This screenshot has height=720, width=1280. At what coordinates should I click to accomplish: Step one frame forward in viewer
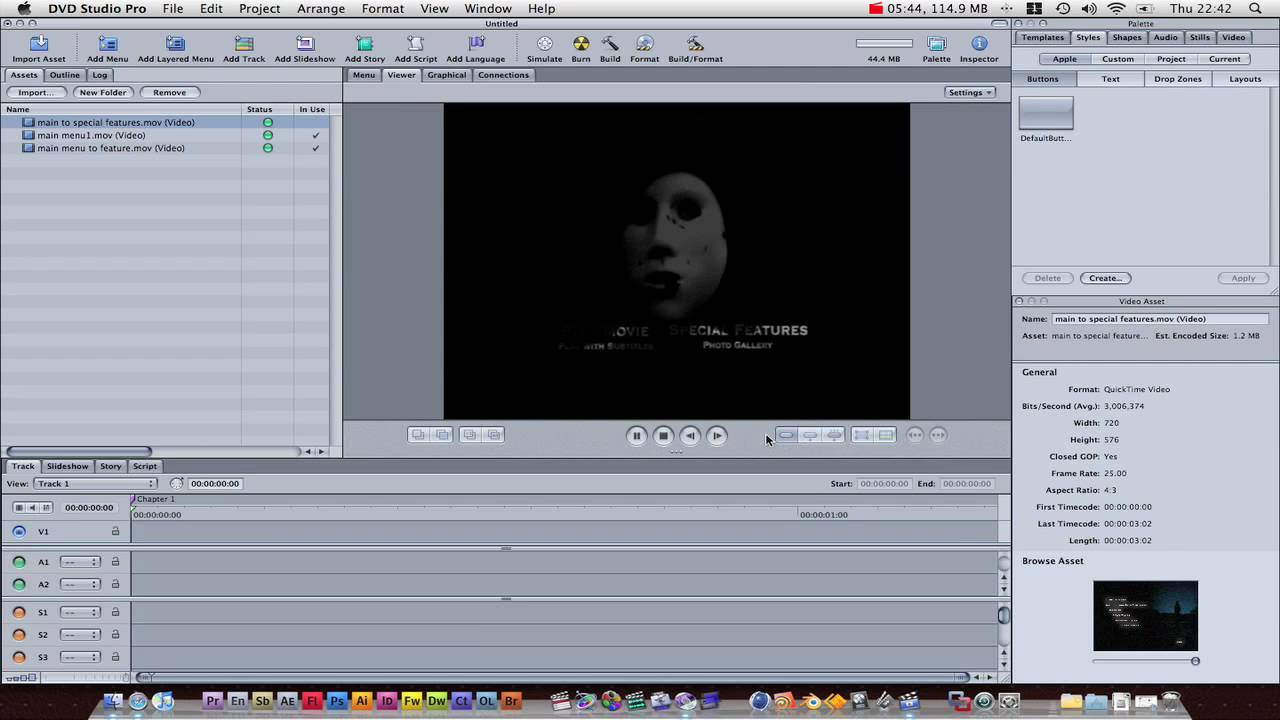click(717, 435)
